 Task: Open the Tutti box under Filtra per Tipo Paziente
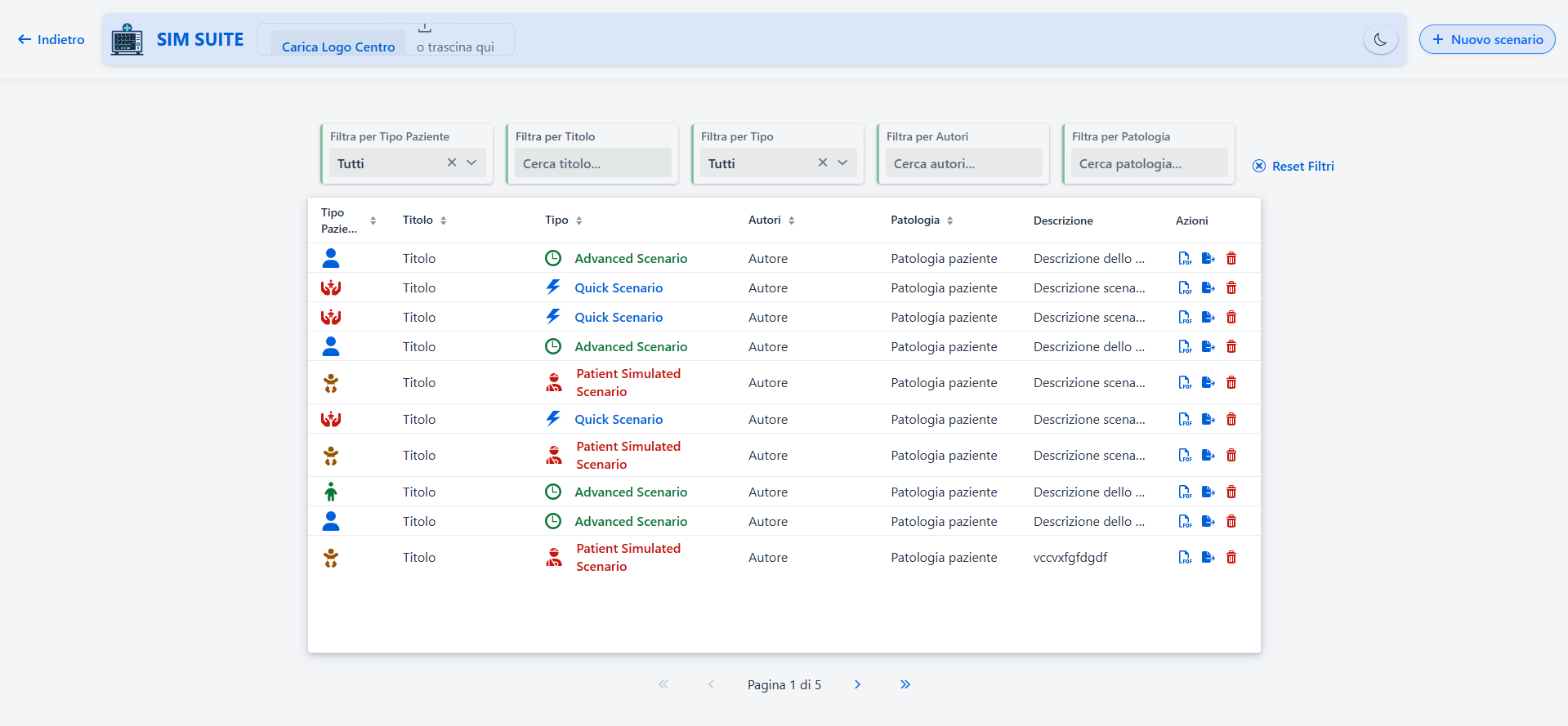[x=408, y=163]
